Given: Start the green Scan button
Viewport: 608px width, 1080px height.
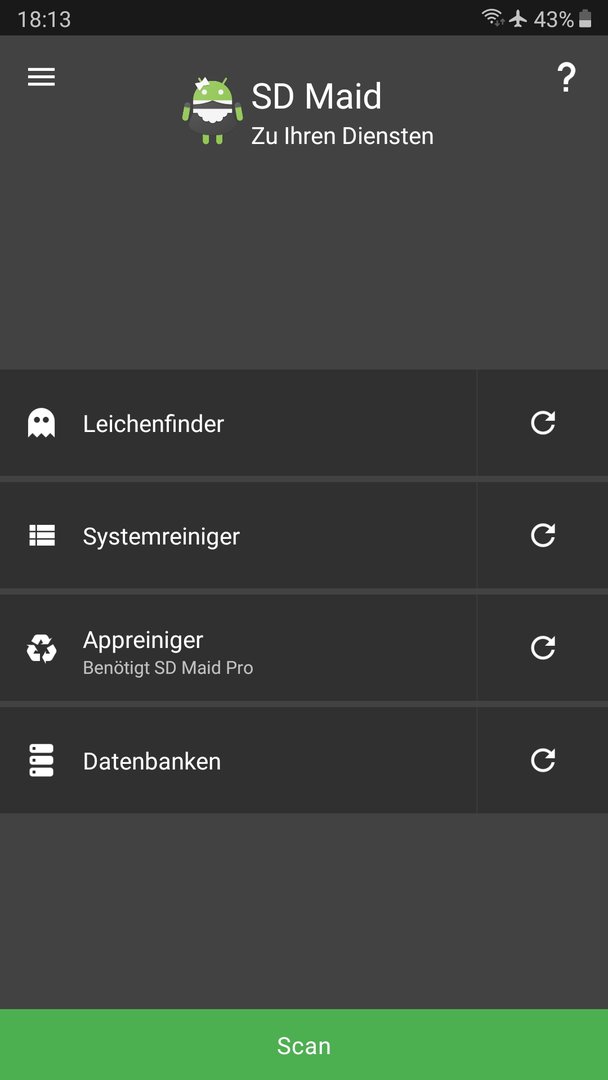Looking at the screenshot, I should point(304,1045).
